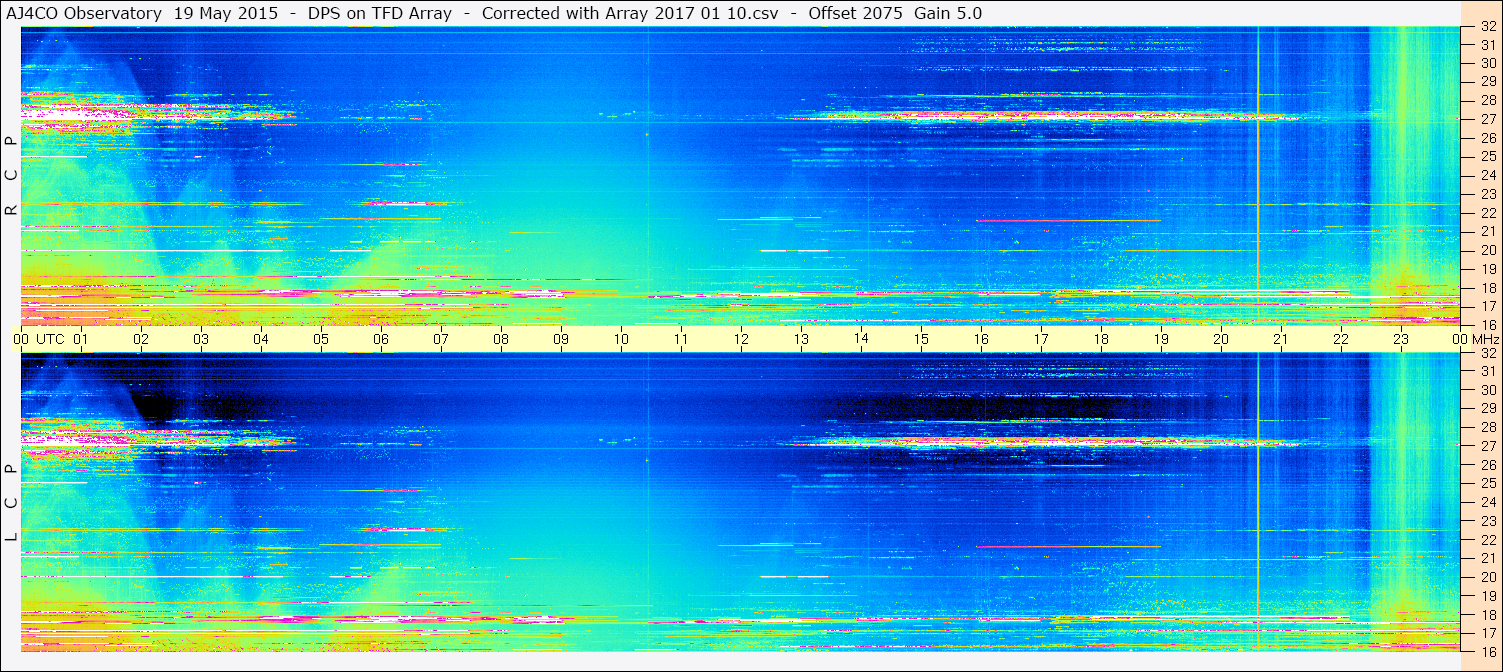The height and width of the screenshot is (672, 1503).
Task: Click the "UTC" label on the time axis
Action: 50,339
